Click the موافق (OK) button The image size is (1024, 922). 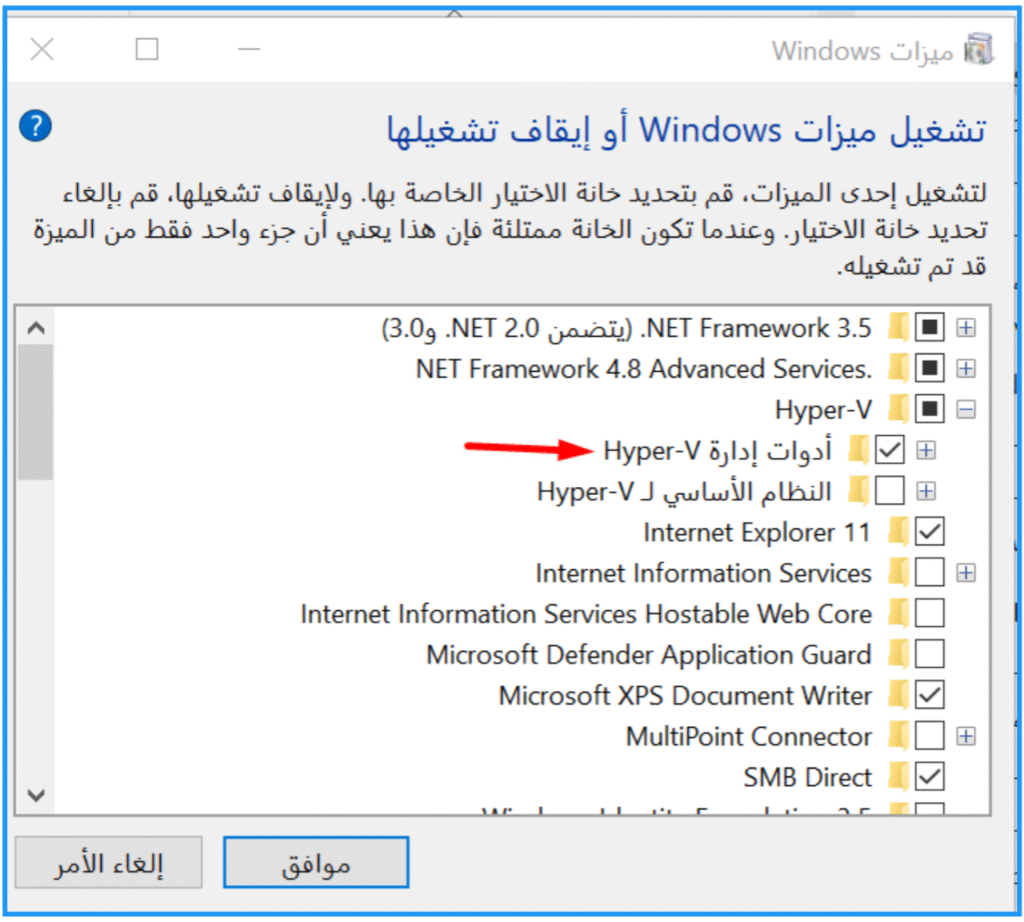click(315, 863)
